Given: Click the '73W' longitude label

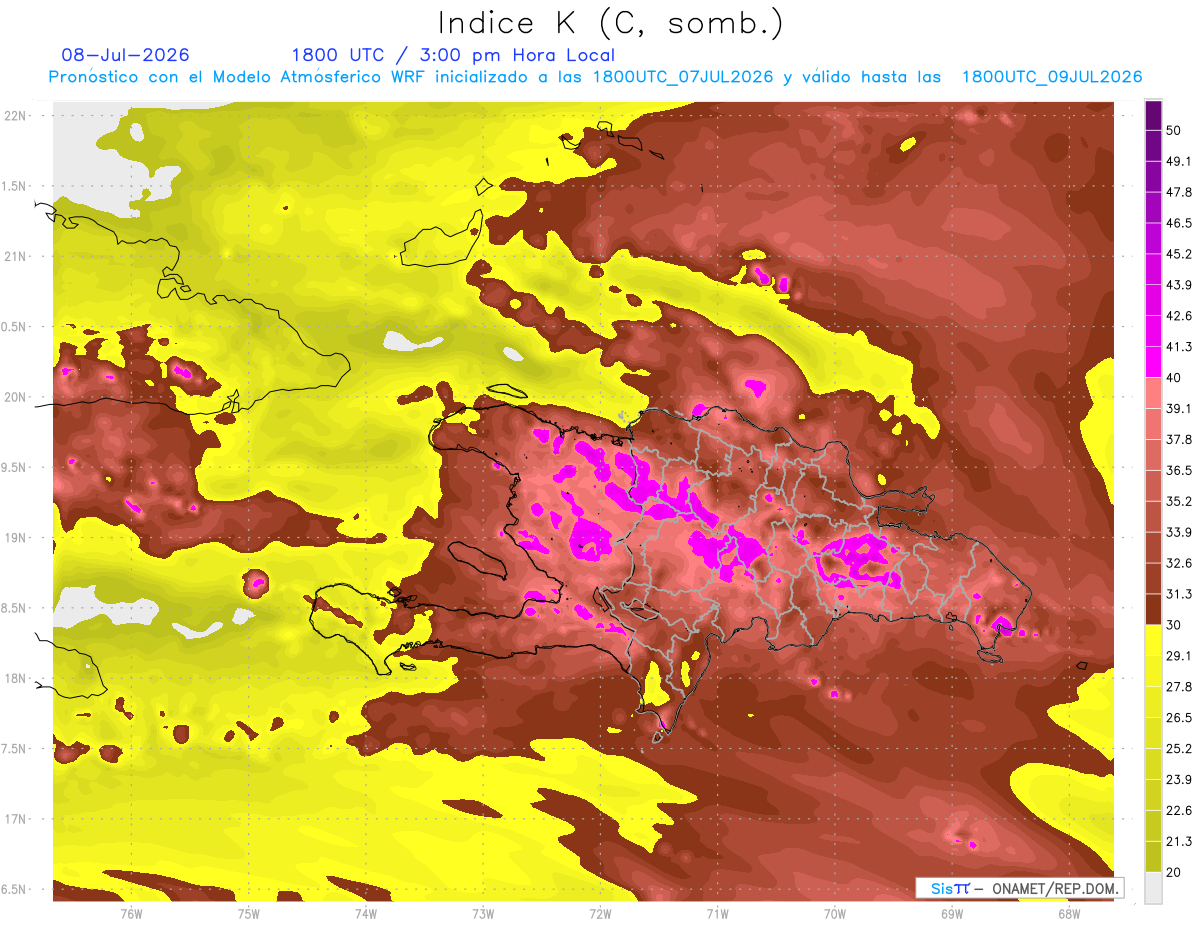Looking at the screenshot, I should pos(483,913).
